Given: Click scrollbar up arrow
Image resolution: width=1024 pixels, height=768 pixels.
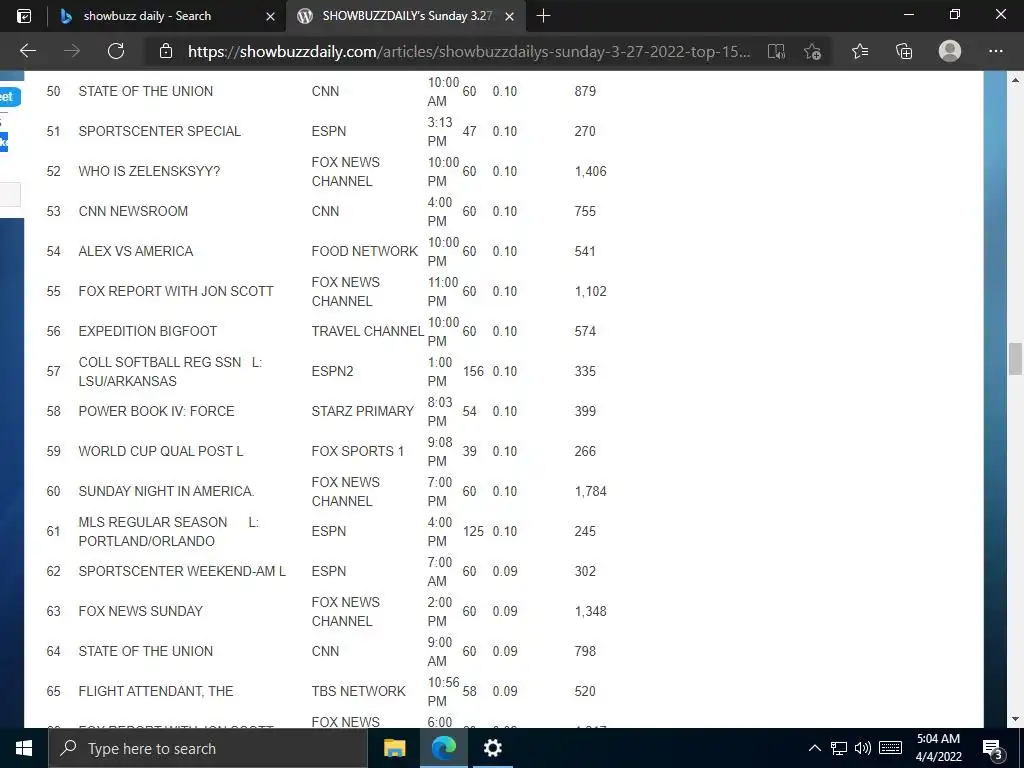Looking at the screenshot, I should click(1015, 80).
